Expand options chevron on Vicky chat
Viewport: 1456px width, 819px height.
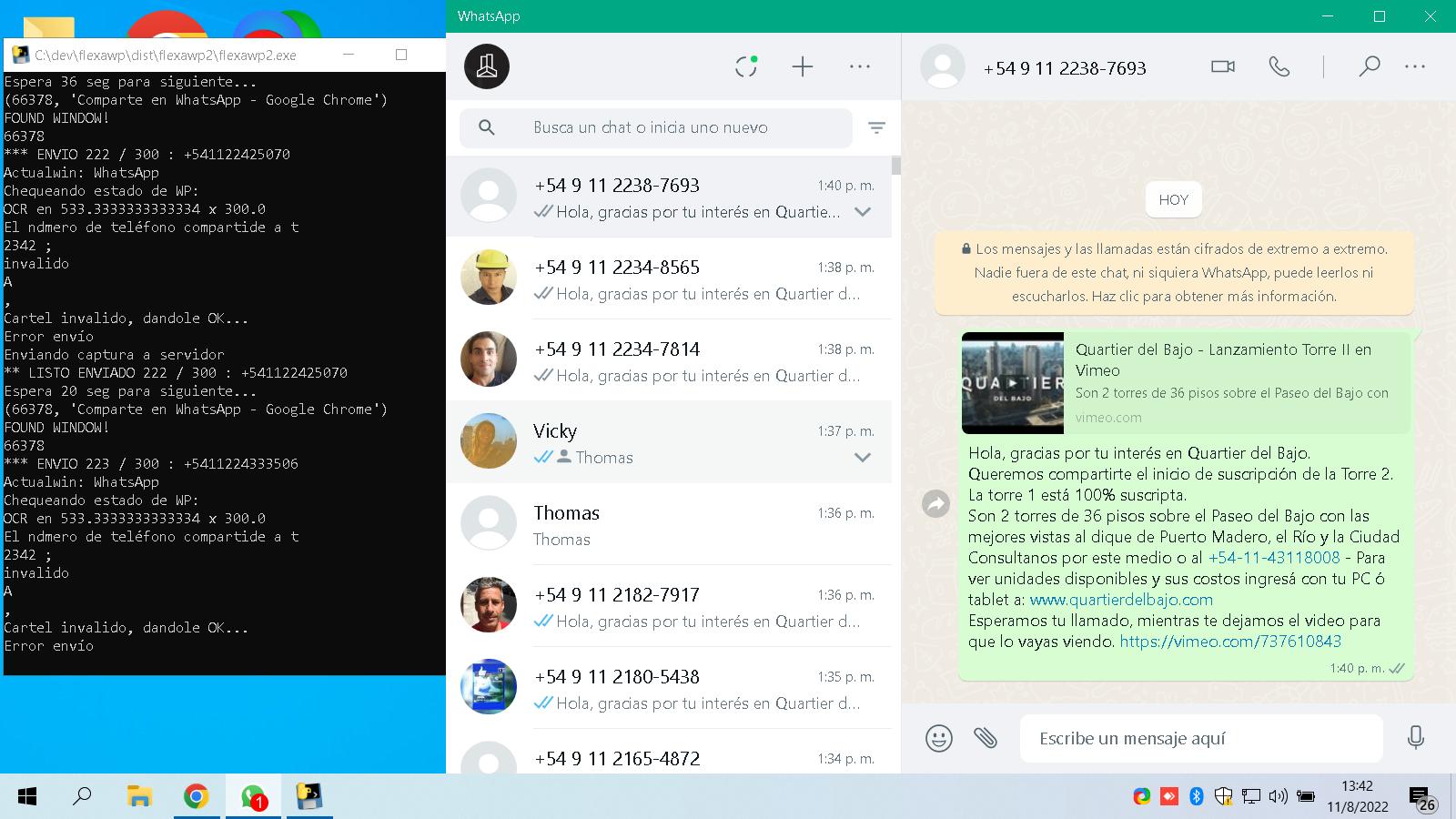coord(863,458)
